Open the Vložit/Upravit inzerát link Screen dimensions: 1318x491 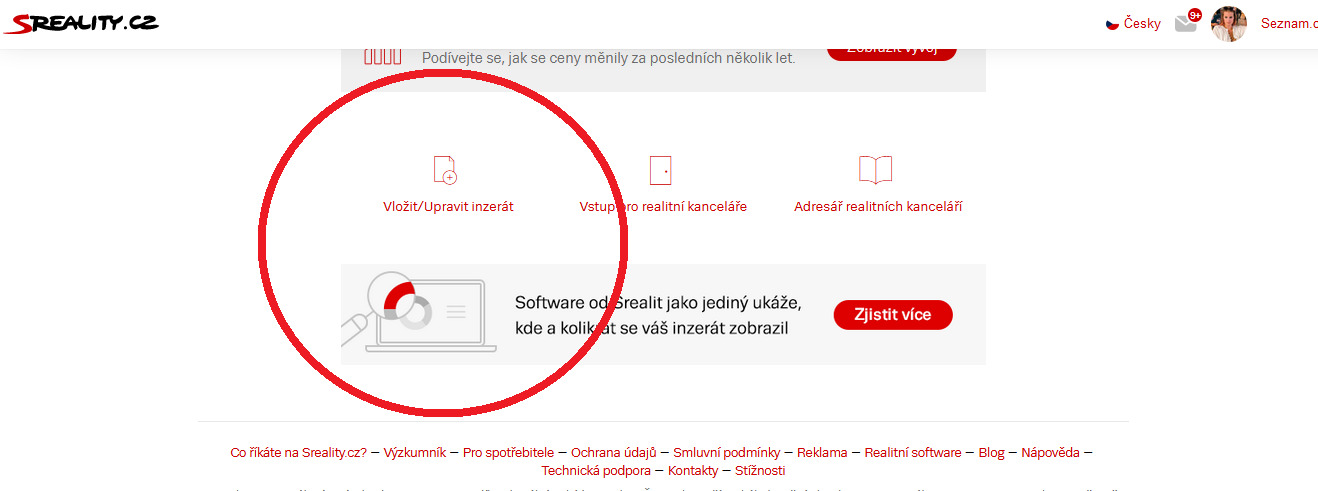pos(448,207)
